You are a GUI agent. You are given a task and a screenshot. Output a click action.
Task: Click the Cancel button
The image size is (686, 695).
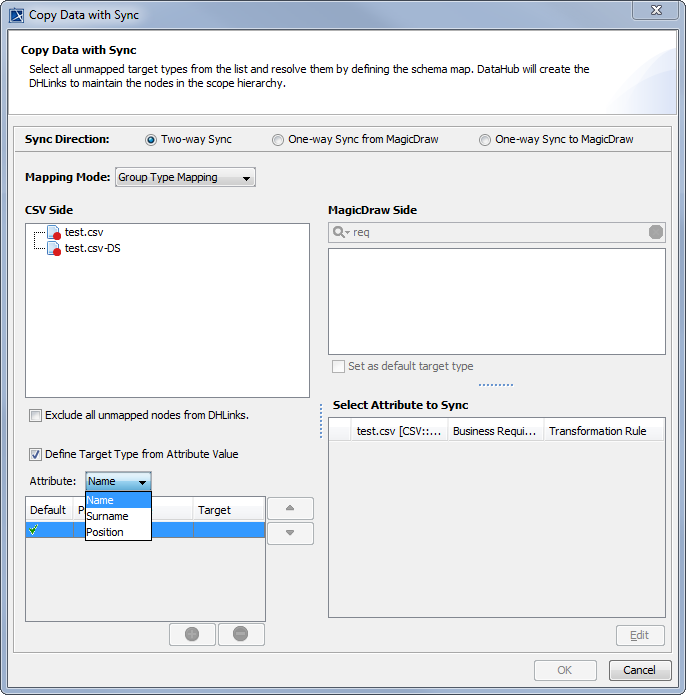(x=639, y=670)
